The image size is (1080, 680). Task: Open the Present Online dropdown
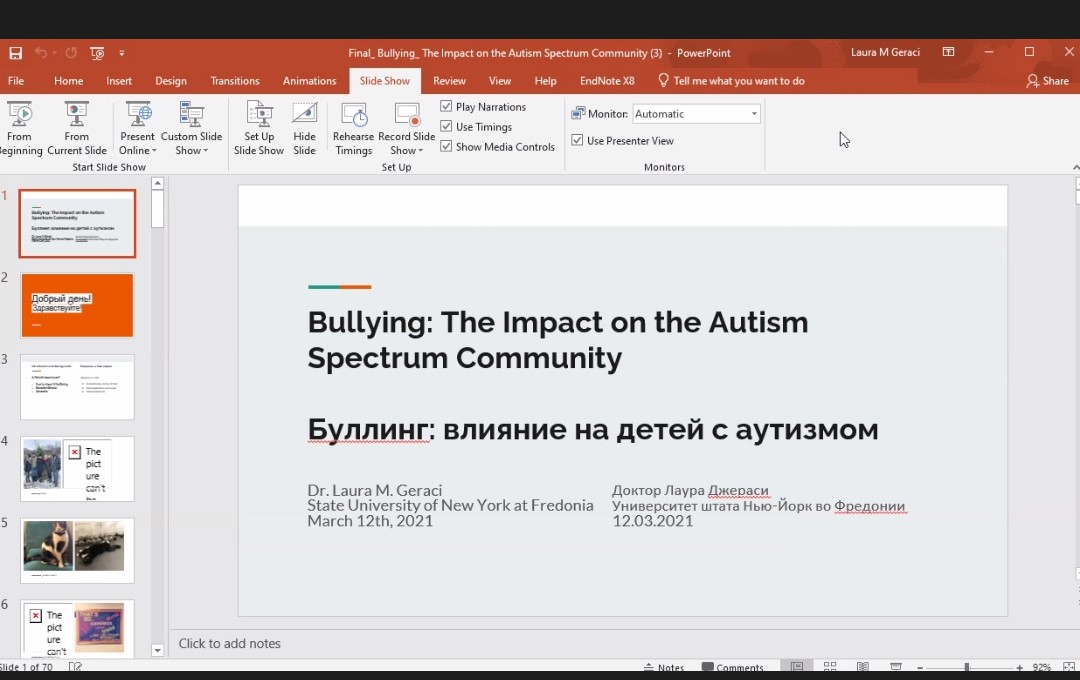[x=137, y=150]
